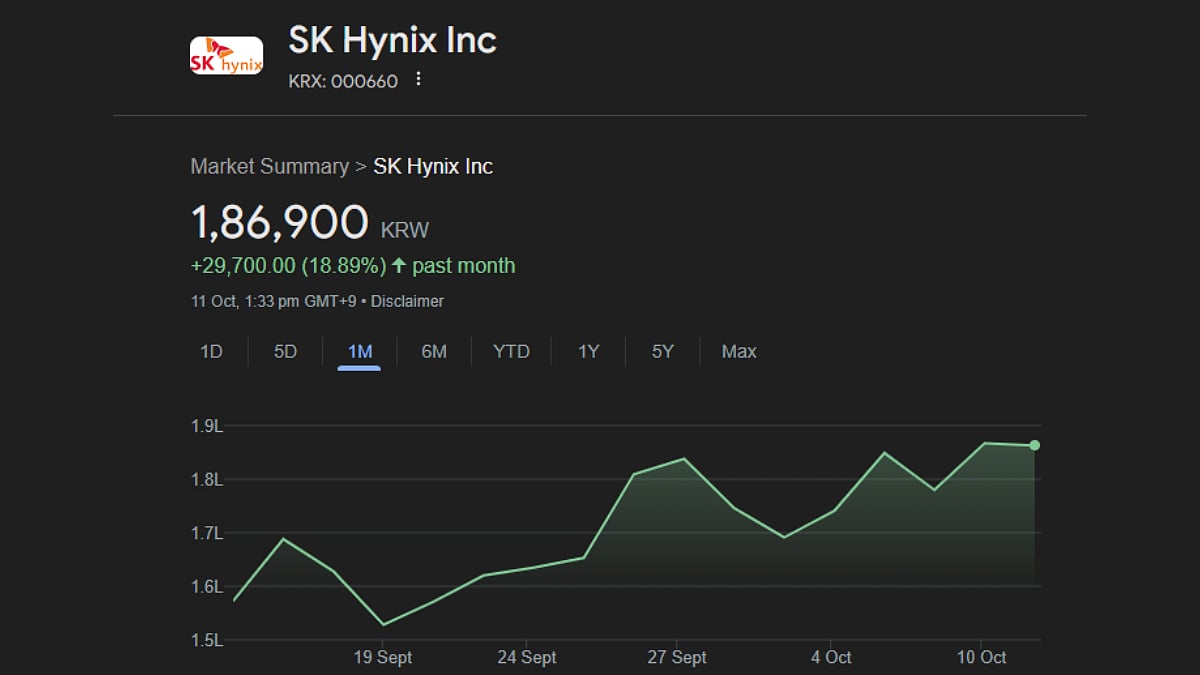This screenshot has height=675, width=1200.
Task: Select the 5D time range tab
Action: click(285, 352)
